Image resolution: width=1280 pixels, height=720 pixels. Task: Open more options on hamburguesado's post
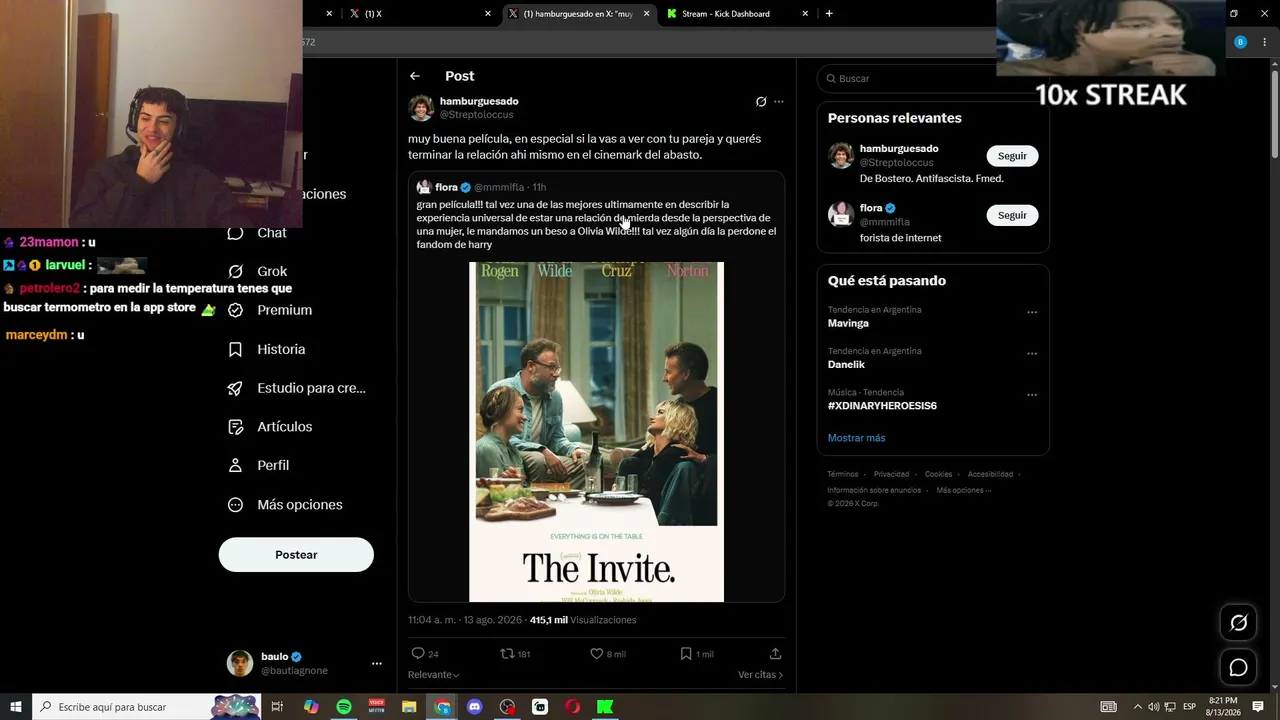(779, 101)
